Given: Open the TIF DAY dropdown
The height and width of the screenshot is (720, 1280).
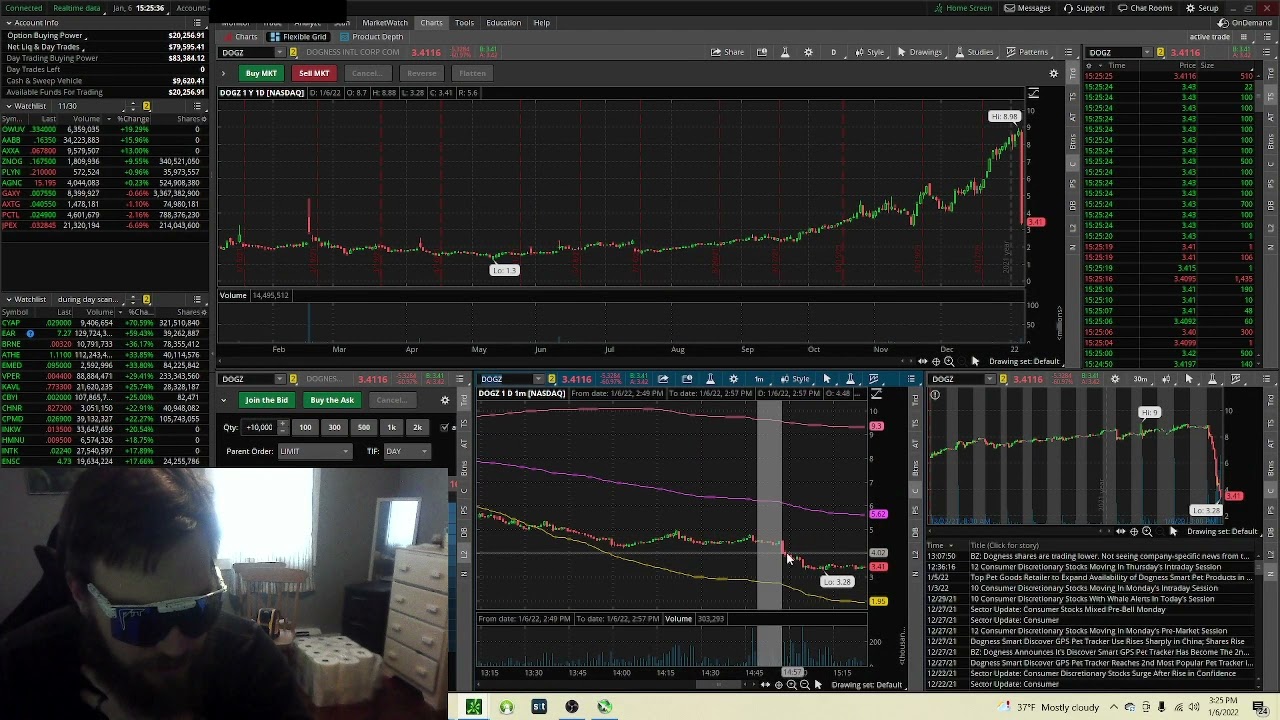Looking at the screenshot, I should coord(406,451).
